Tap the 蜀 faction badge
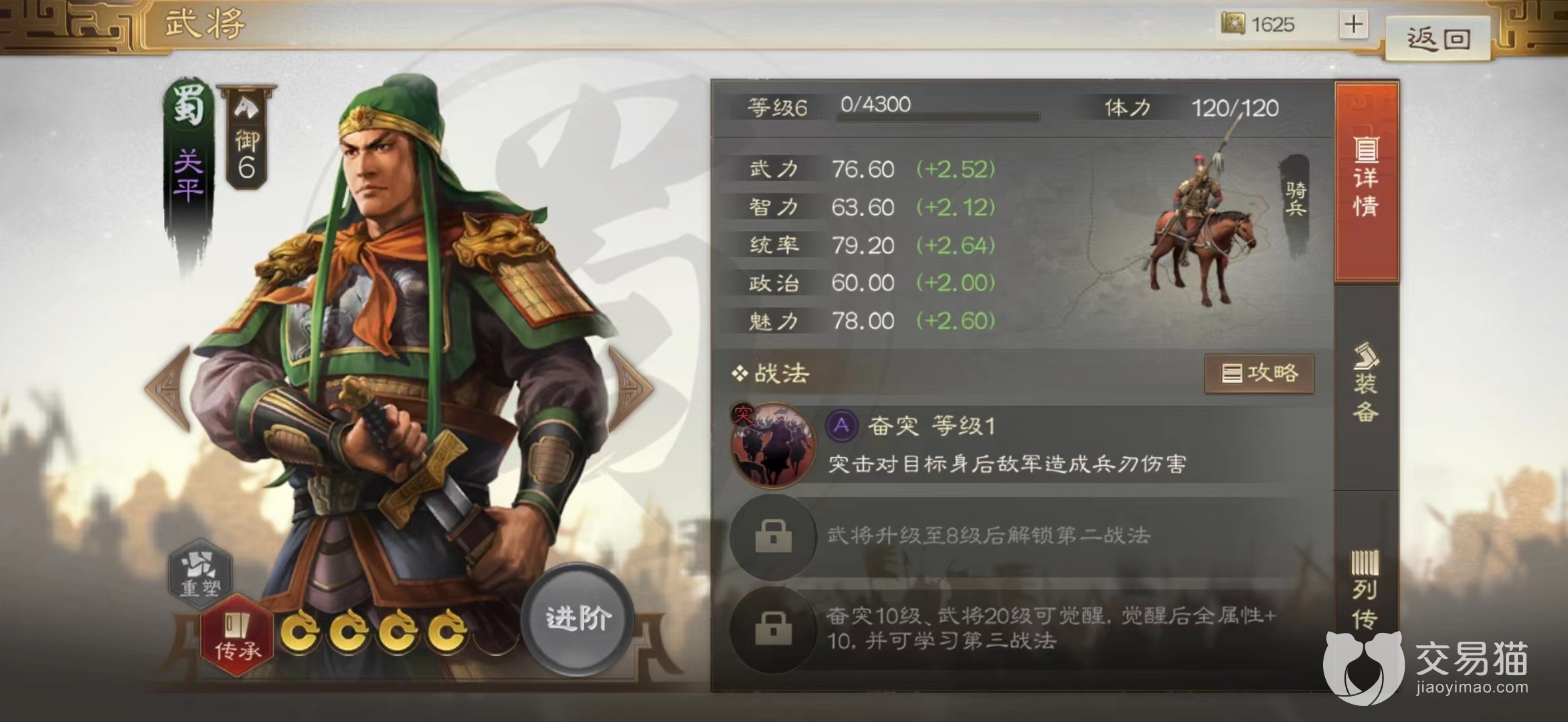This screenshot has height=722, width=1568. pos(187,106)
